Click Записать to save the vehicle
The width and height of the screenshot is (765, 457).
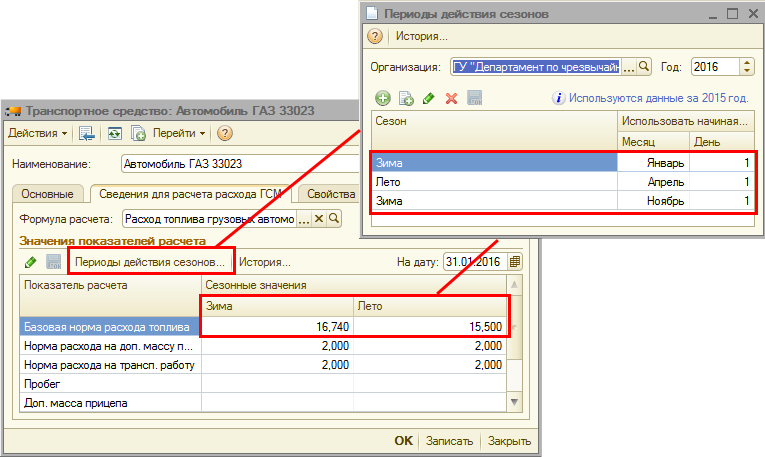449,441
